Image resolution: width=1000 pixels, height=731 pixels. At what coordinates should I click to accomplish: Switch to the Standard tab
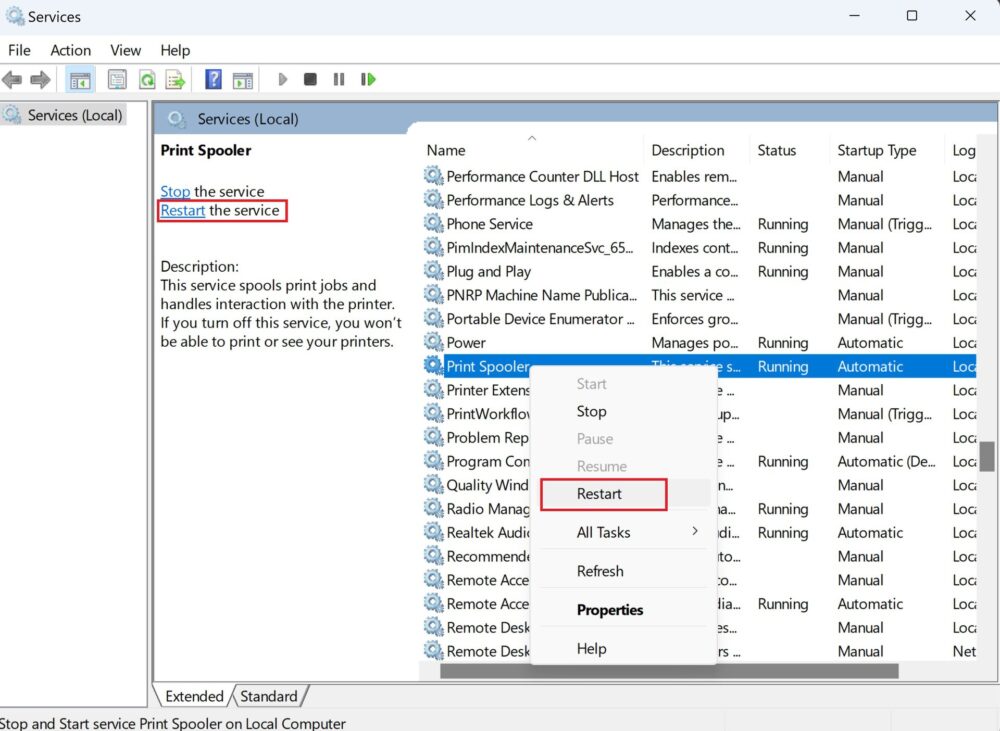click(x=269, y=696)
